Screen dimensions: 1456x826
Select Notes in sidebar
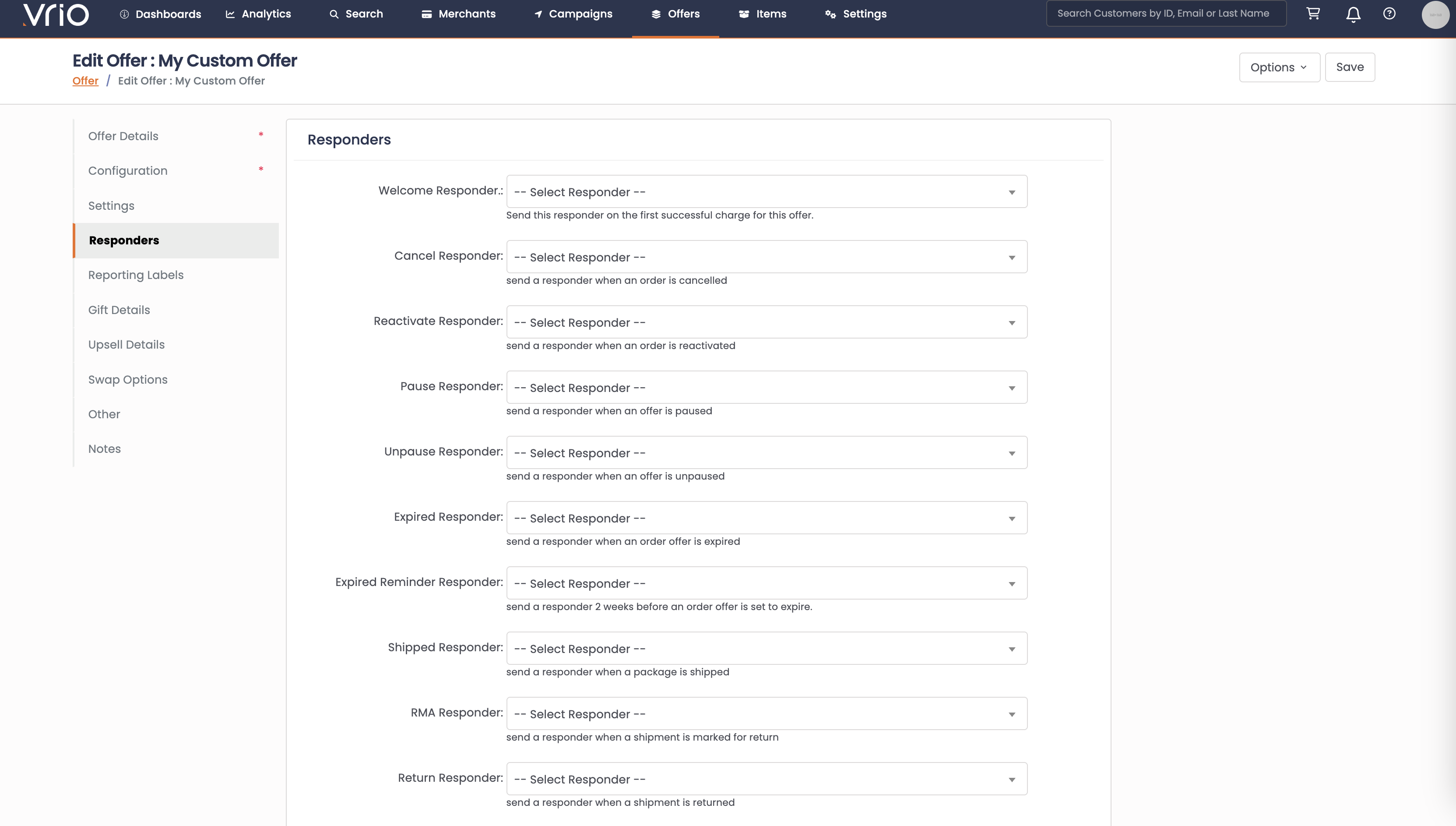[176, 449]
